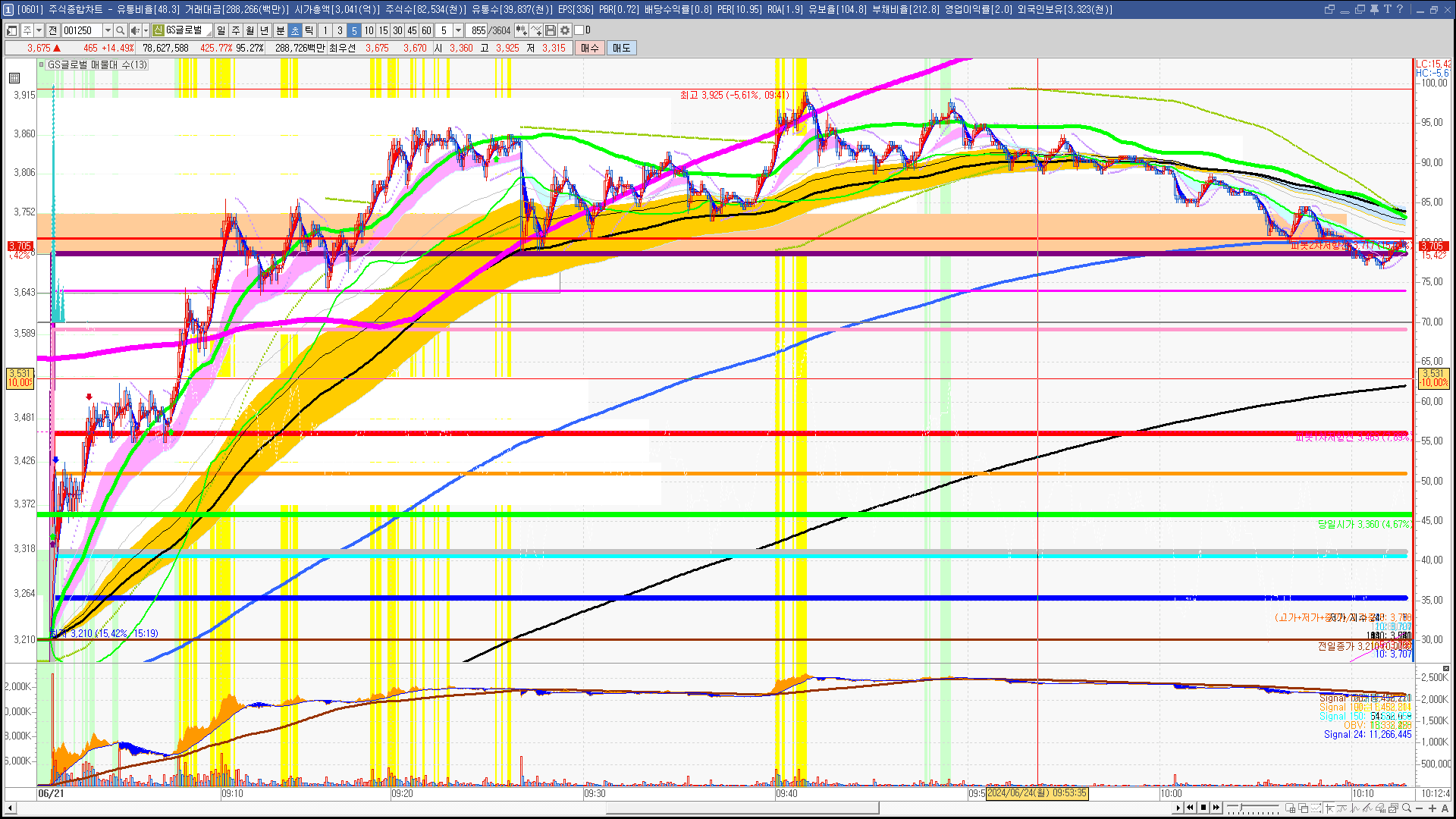
Task: Toggle GS글로벌 매물대 indicator checkbox
Action: (42, 64)
